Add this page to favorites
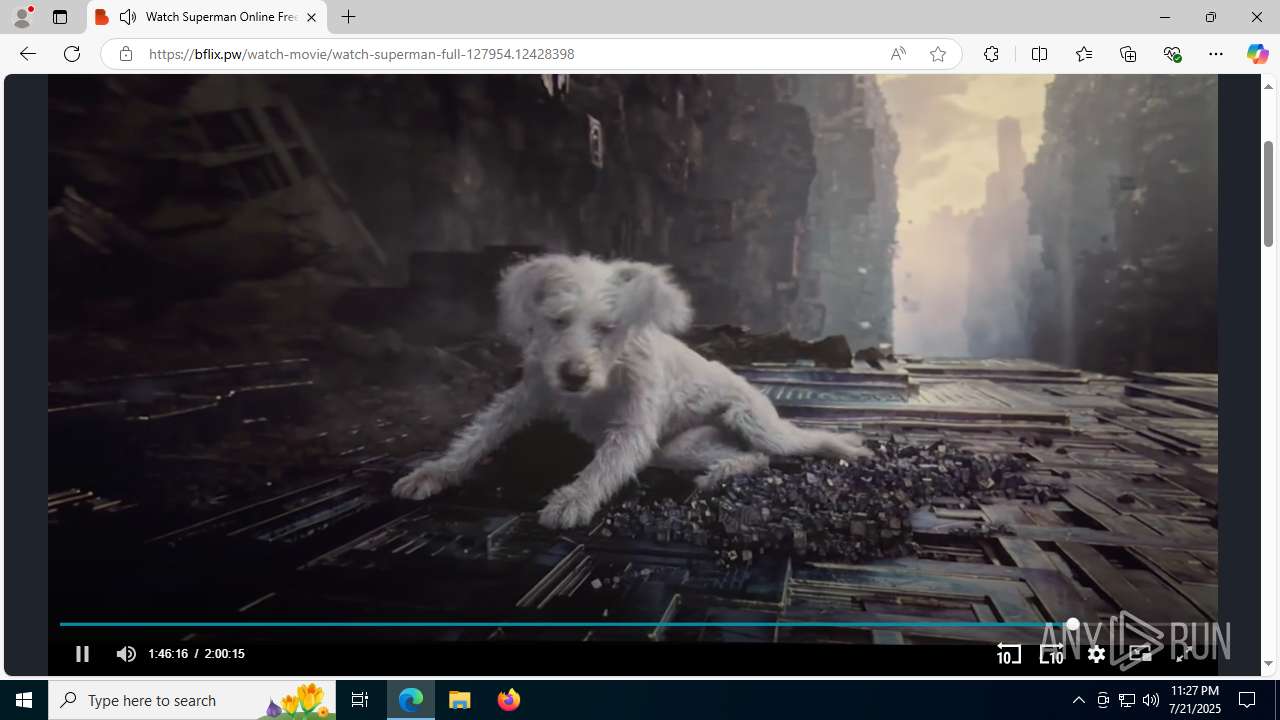 coord(937,54)
